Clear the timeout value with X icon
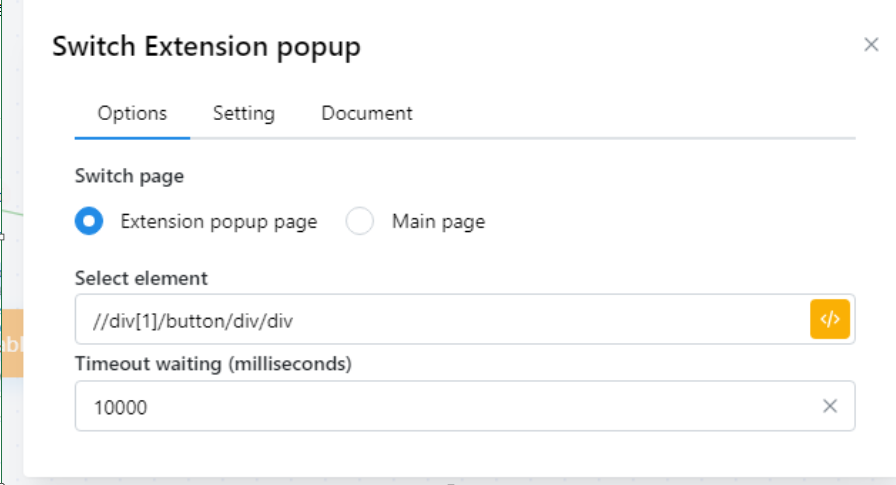This screenshot has width=896, height=485. click(830, 406)
